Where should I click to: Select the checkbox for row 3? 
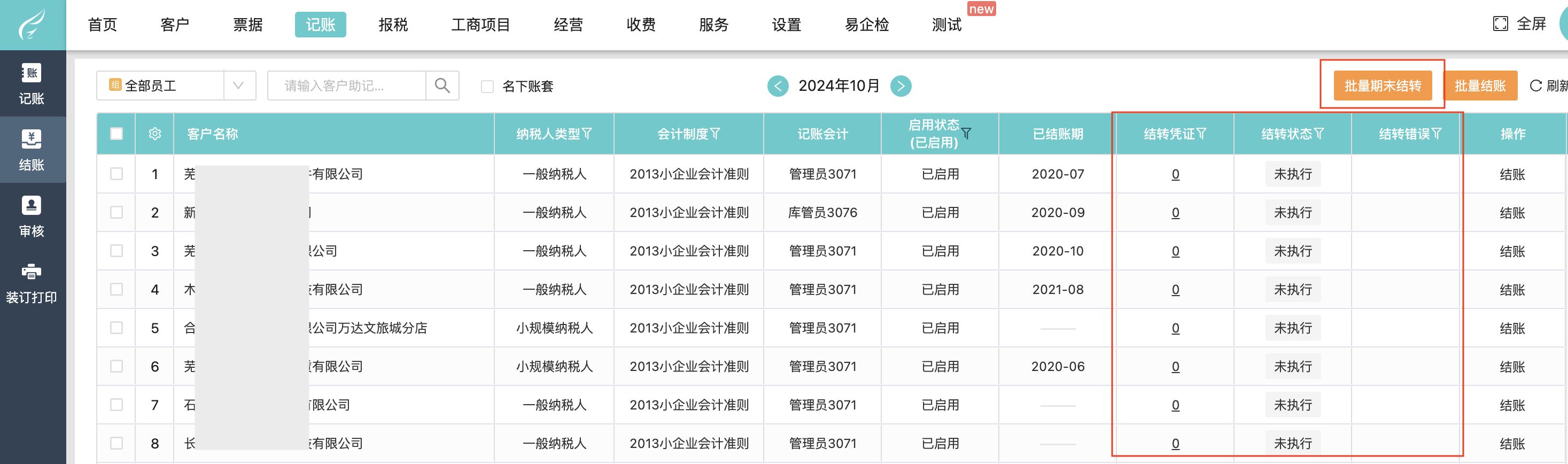coord(117,251)
